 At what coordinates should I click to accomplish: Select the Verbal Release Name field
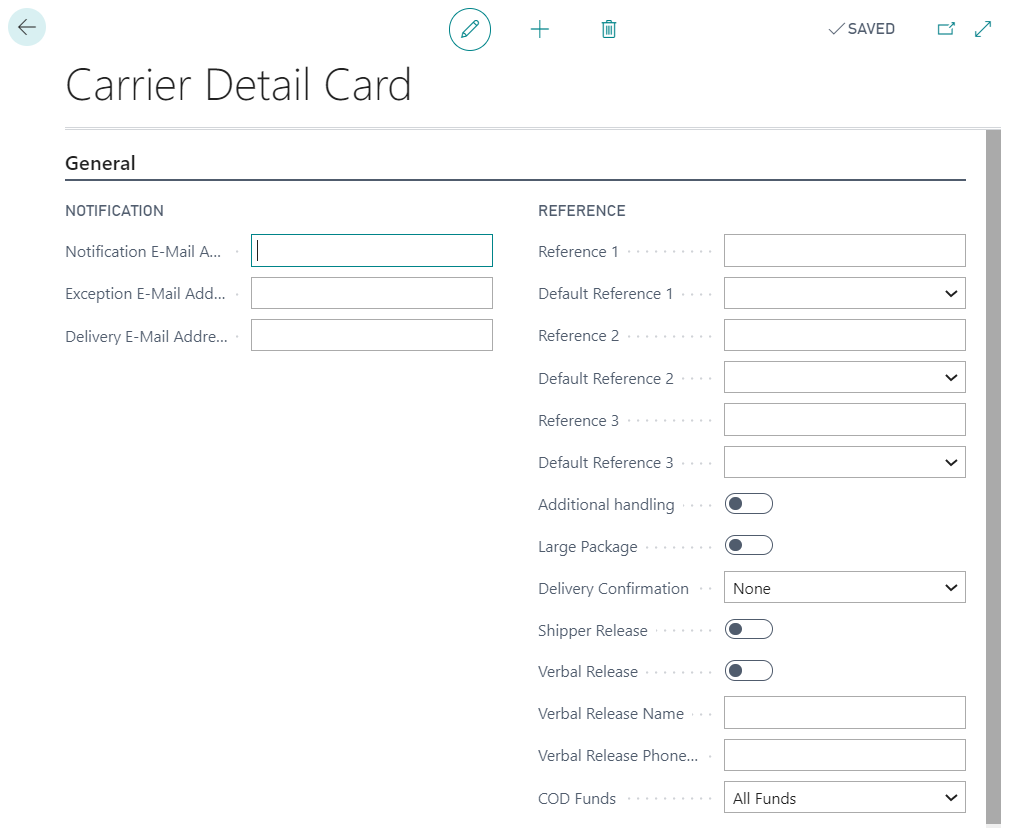pyautogui.click(x=844, y=713)
